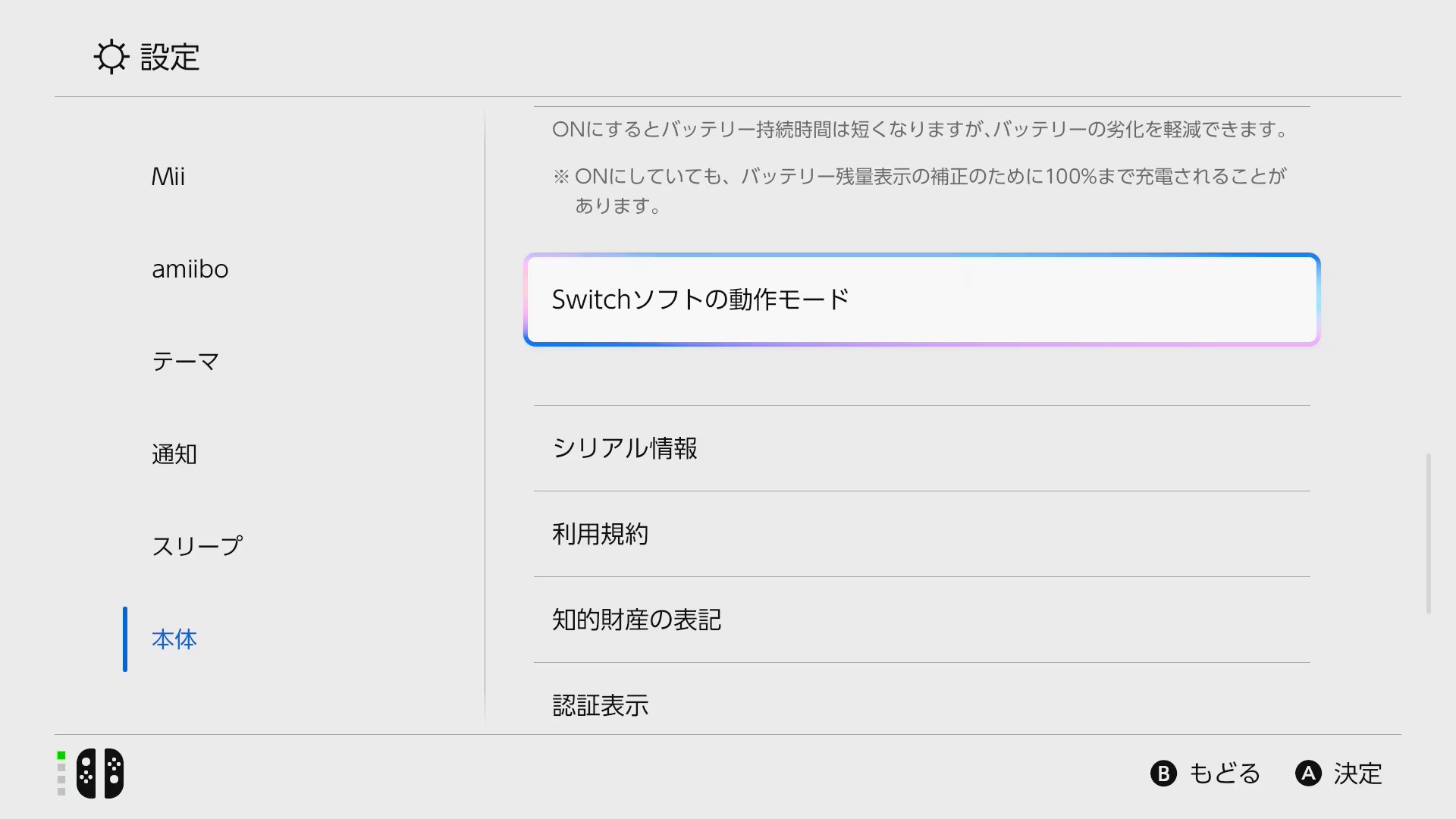Image resolution: width=1456 pixels, height=819 pixels.
Task: Click the B button icon for もどる
Action: pyautogui.click(x=1163, y=773)
